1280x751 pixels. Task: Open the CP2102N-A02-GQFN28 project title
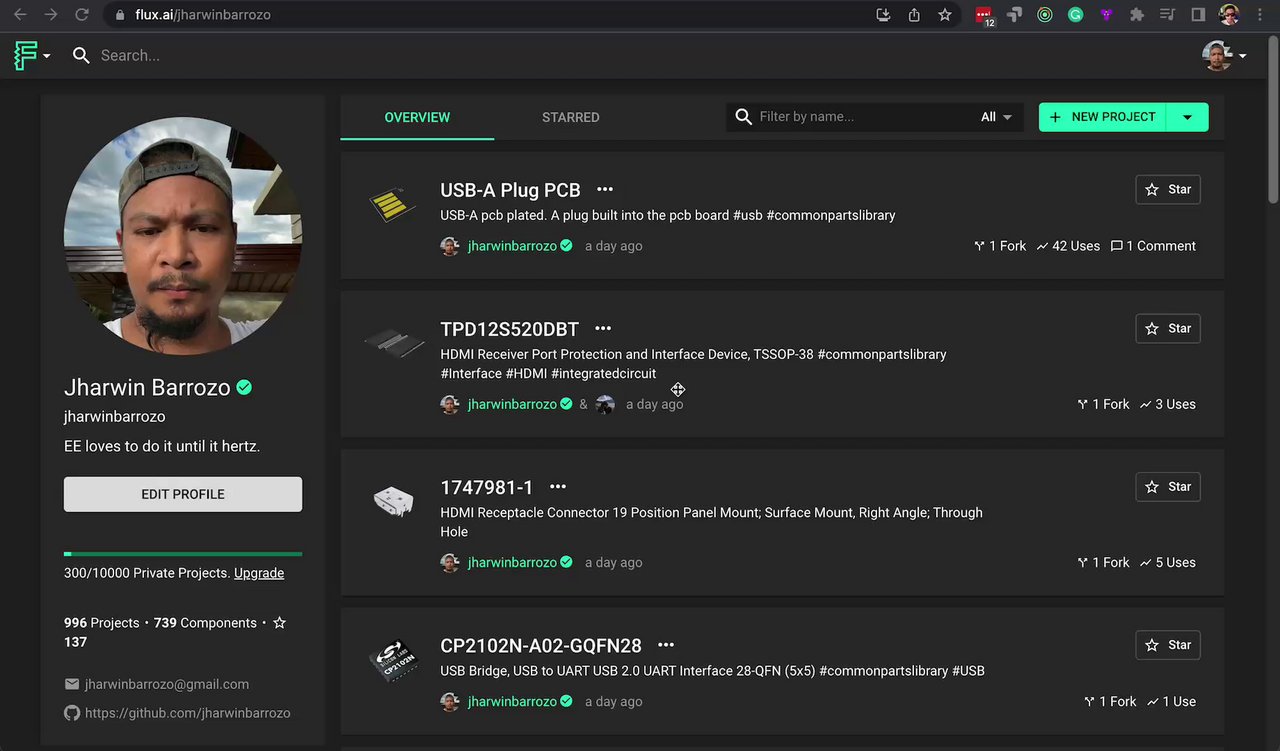click(541, 646)
